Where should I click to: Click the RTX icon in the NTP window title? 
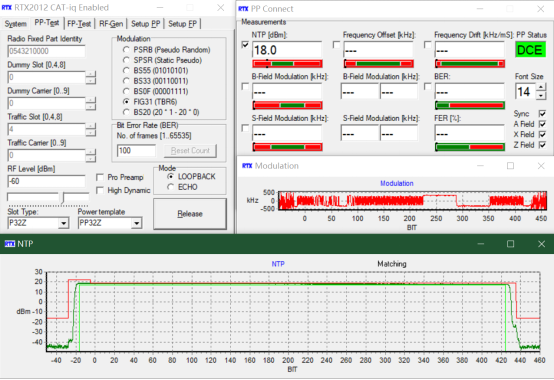coord(10,244)
